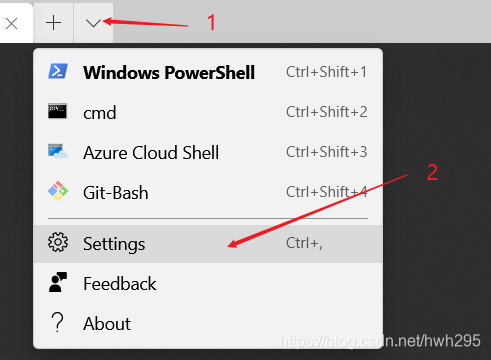
Task: Click the Azure Cloud Shell icon
Action: (58, 151)
